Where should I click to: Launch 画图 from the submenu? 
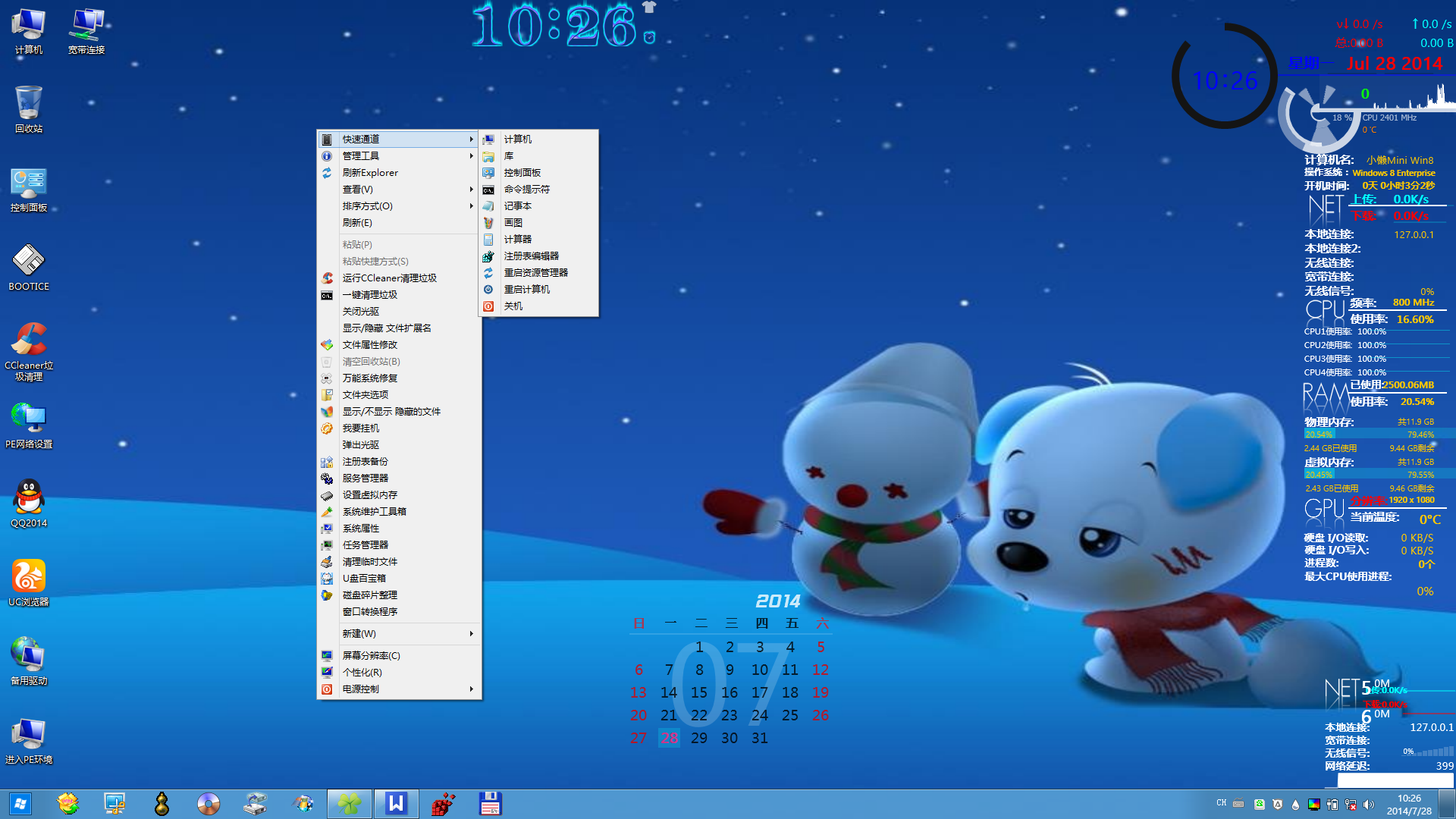[538, 222]
